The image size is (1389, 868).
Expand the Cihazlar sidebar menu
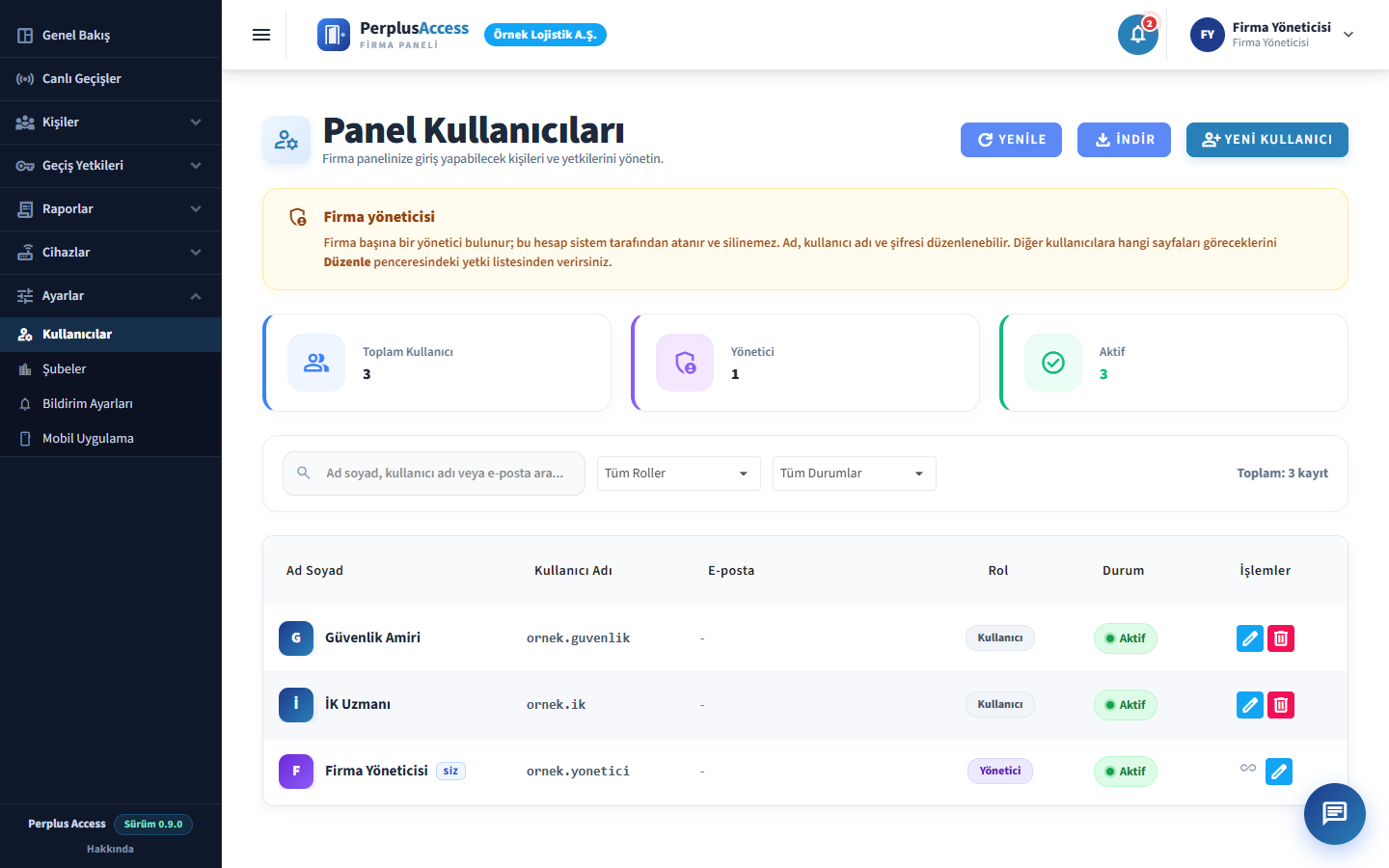[x=111, y=253]
